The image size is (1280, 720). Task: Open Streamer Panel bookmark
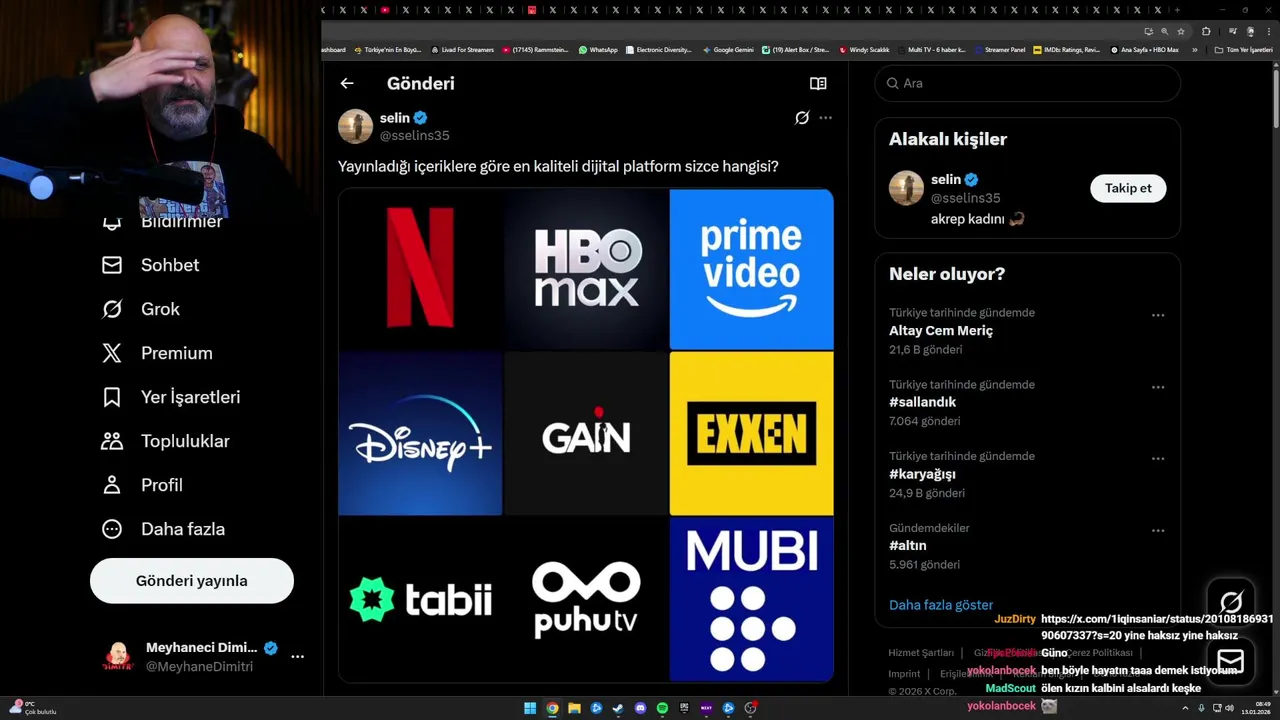(x=999, y=49)
